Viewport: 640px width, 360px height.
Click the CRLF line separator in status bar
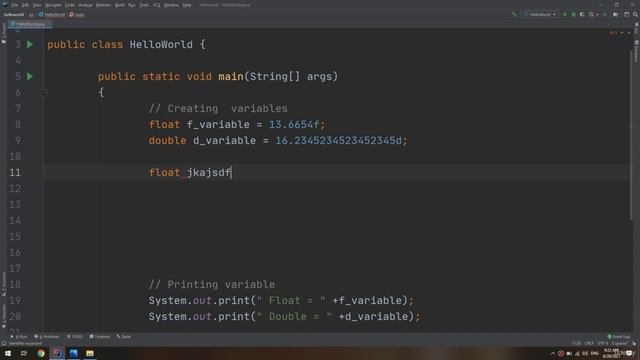tap(589, 343)
